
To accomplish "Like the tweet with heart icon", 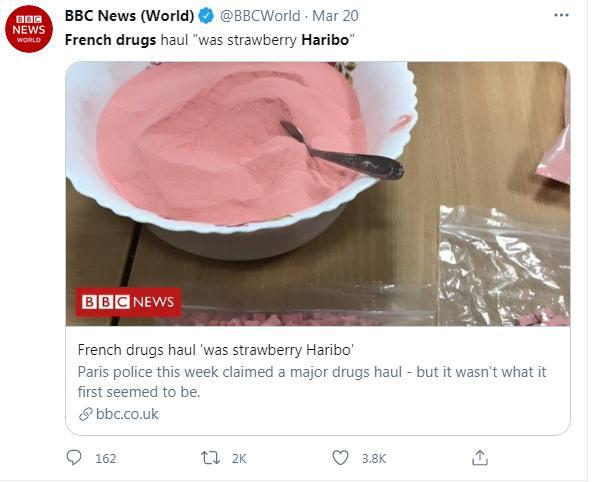I will click(x=340, y=458).
